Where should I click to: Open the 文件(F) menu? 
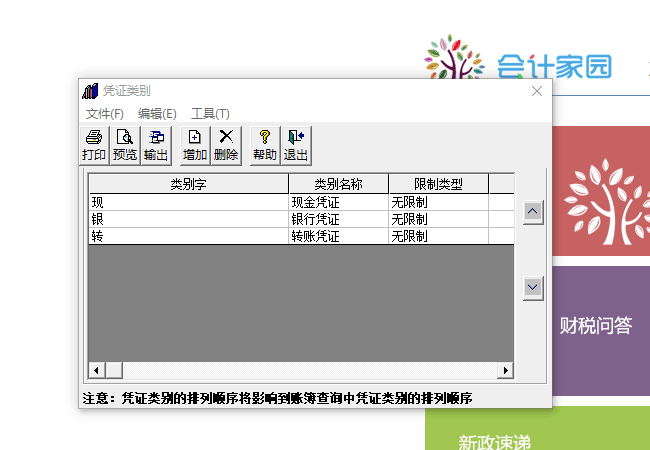pyautogui.click(x=104, y=114)
